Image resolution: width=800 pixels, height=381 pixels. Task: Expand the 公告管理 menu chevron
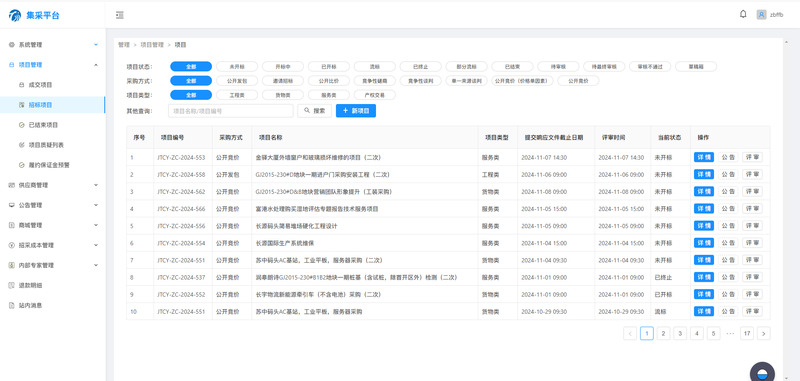96,205
